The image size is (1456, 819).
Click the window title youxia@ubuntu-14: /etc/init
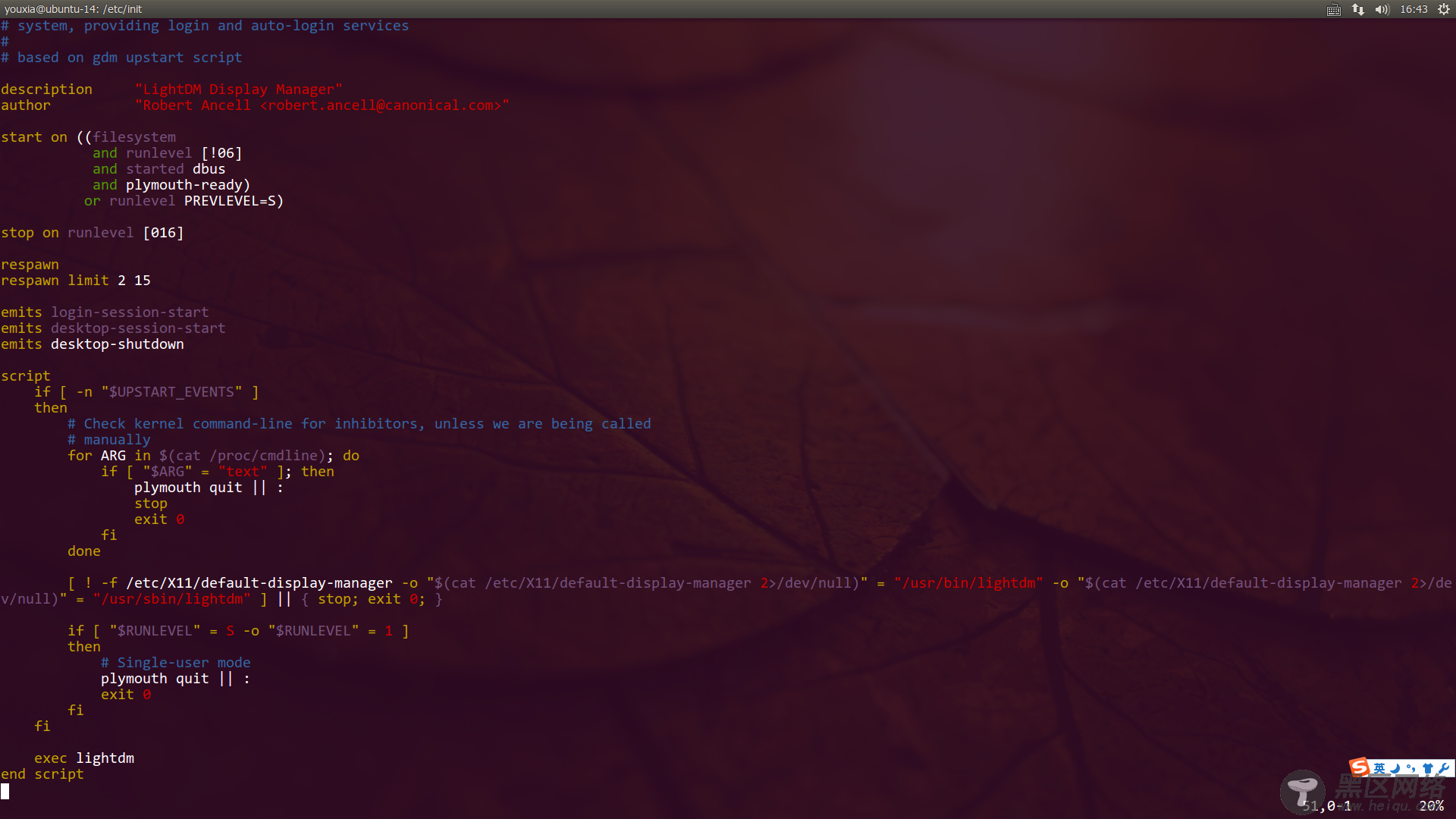73,9
